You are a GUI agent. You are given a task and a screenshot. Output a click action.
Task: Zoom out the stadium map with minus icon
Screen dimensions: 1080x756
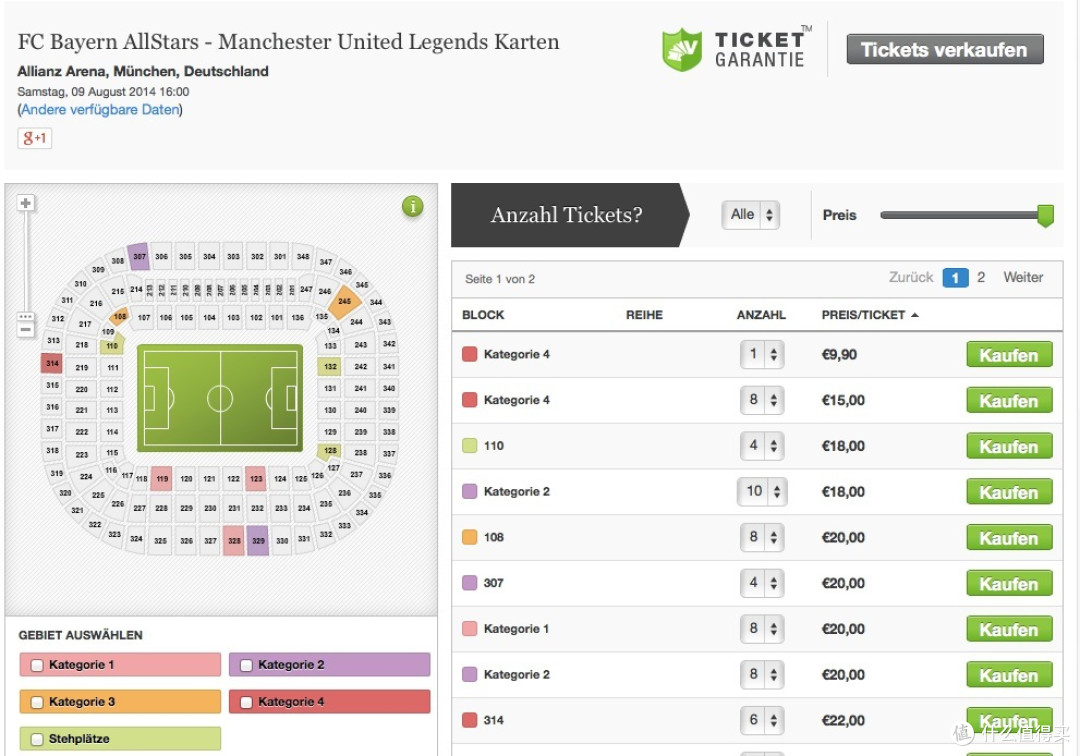pyautogui.click(x=25, y=329)
